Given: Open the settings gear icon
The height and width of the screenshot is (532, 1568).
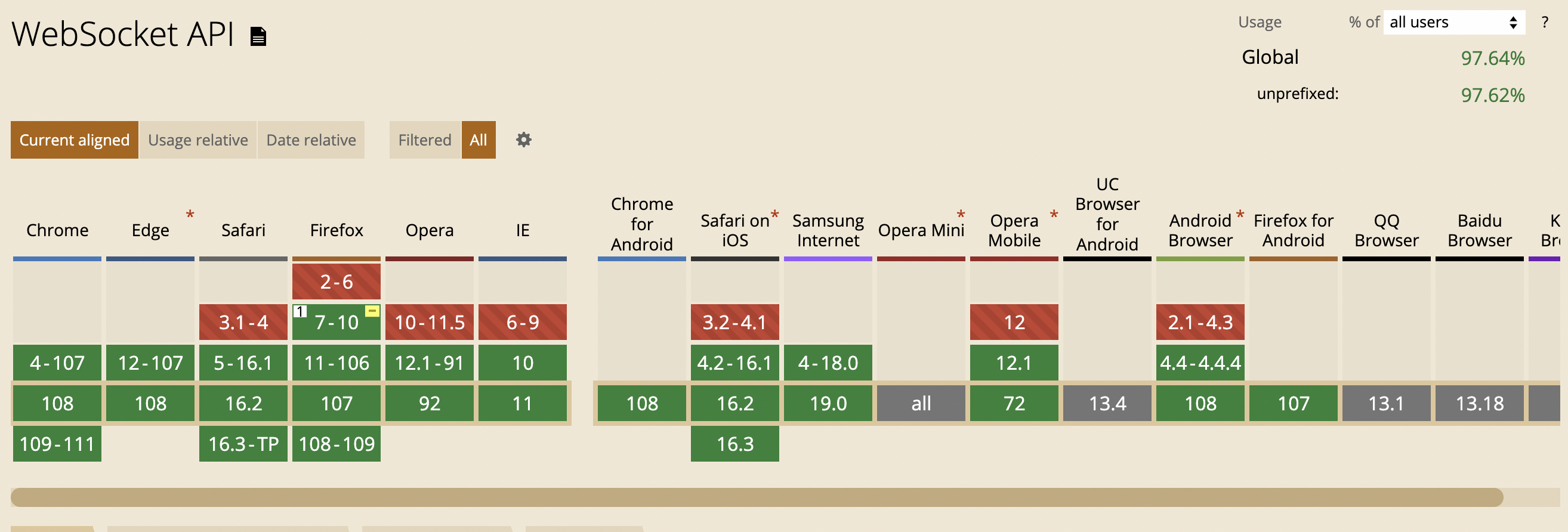Looking at the screenshot, I should point(523,140).
